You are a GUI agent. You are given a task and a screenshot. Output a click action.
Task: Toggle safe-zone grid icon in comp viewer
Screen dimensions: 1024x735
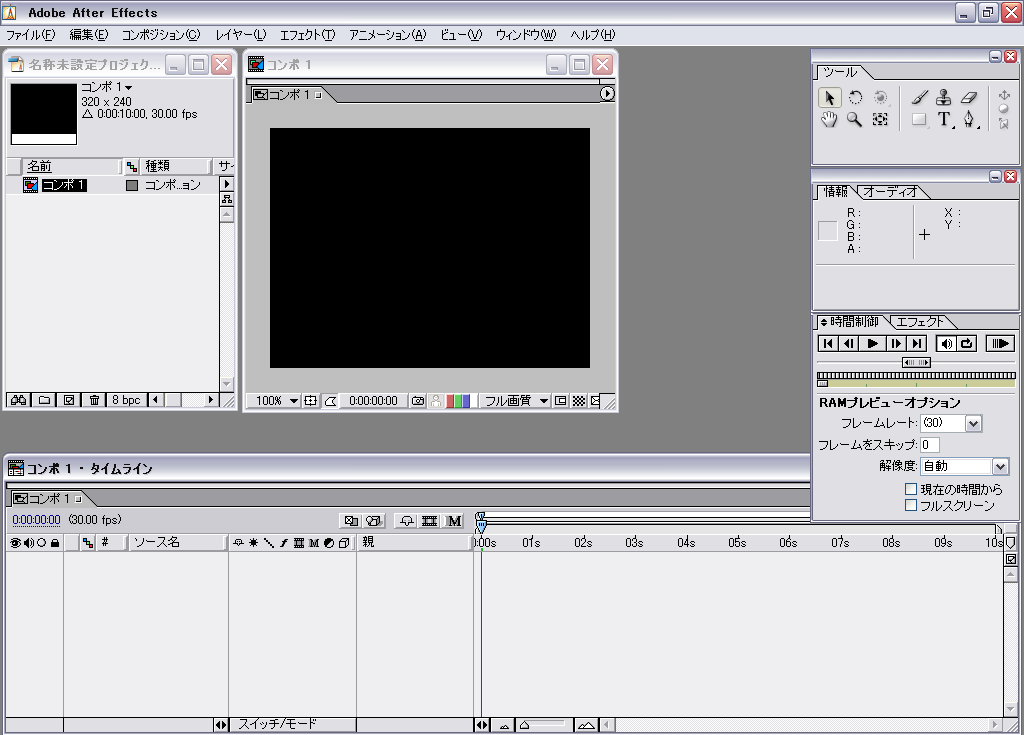(311, 400)
